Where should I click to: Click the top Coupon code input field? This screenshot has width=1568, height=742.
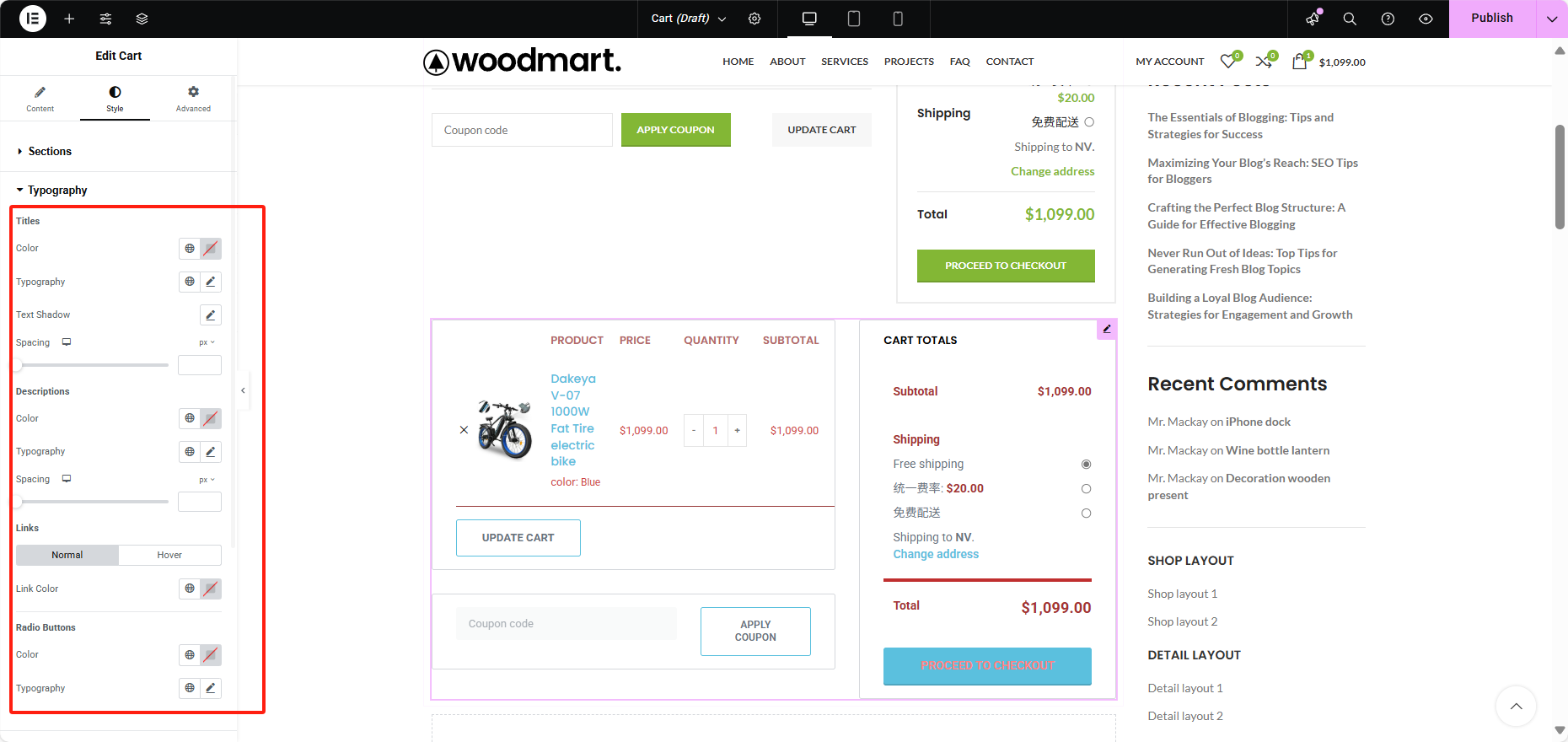pos(522,130)
